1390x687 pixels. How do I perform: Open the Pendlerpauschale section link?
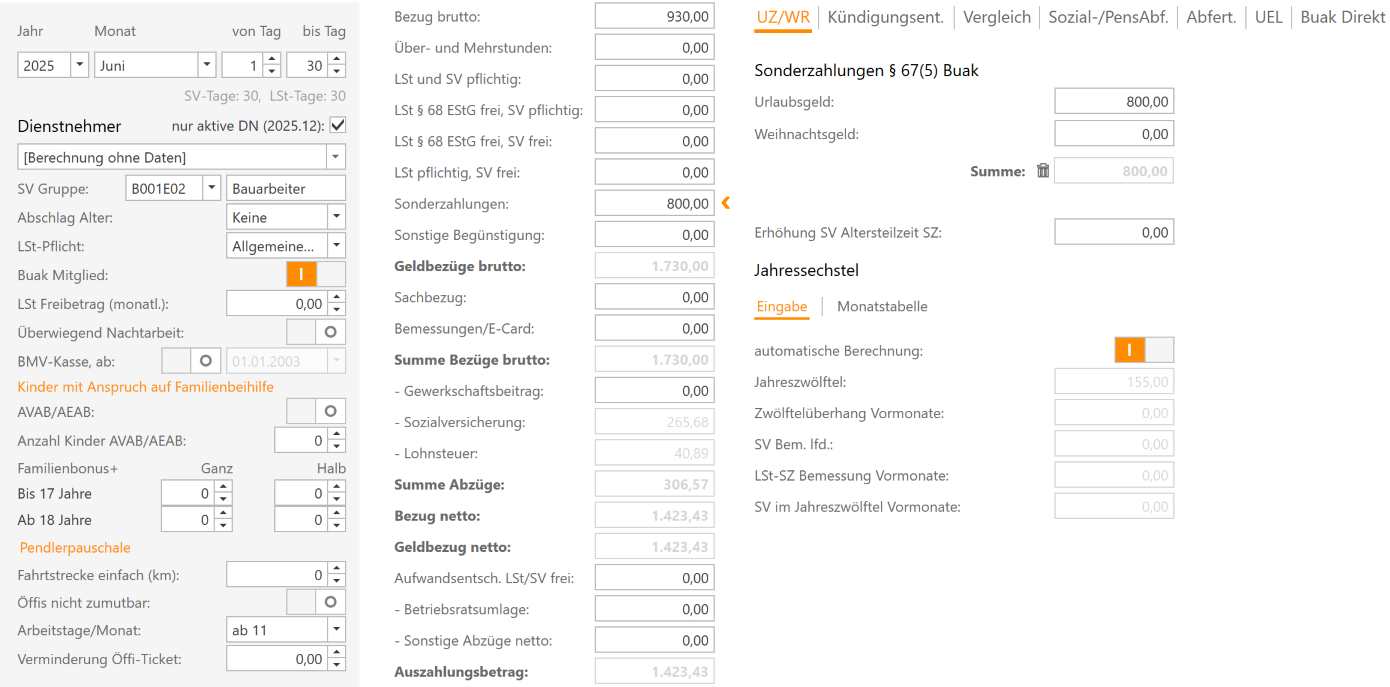[74, 547]
